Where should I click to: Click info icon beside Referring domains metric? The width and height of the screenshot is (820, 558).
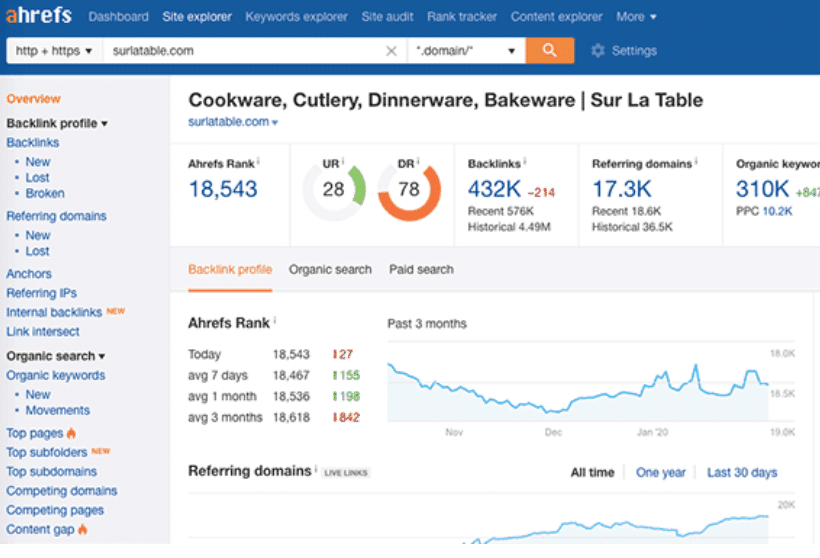click(x=696, y=161)
